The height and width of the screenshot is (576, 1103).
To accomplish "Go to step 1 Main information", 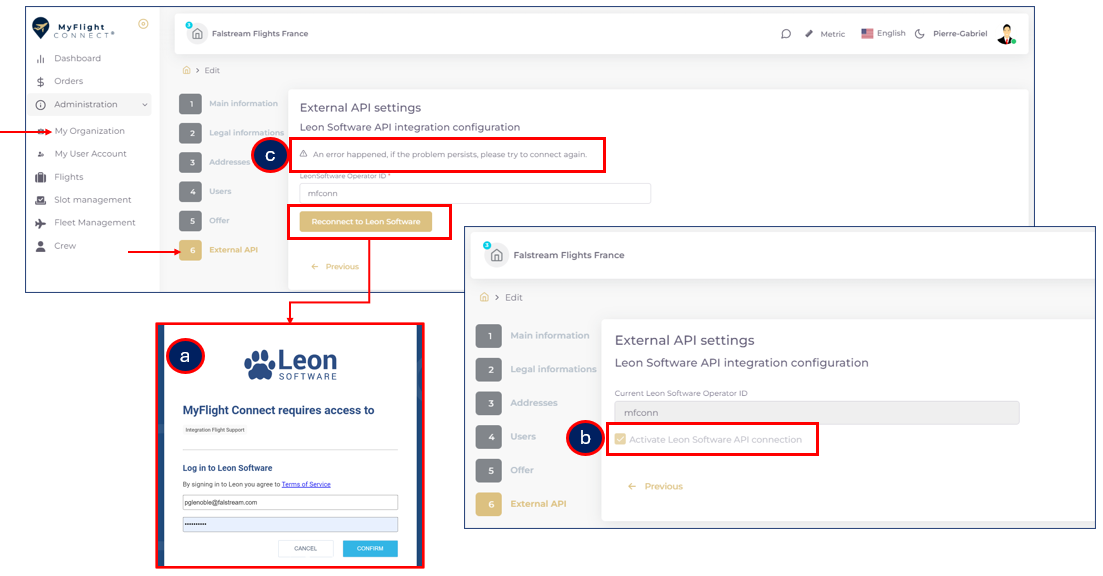I will [190, 104].
